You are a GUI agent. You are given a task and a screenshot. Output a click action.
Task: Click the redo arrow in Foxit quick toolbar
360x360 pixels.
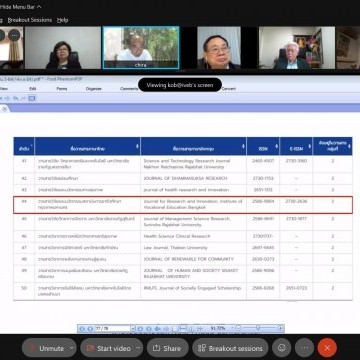[x=23, y=98]
